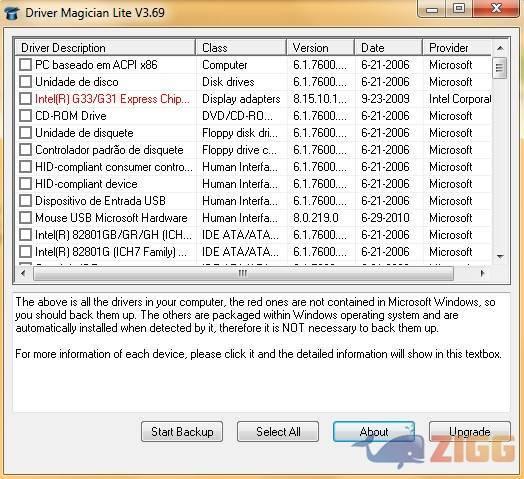Click the horizontal scrollbar right arrow
Screen dimensions: 524x479
(x=482, y=273)
